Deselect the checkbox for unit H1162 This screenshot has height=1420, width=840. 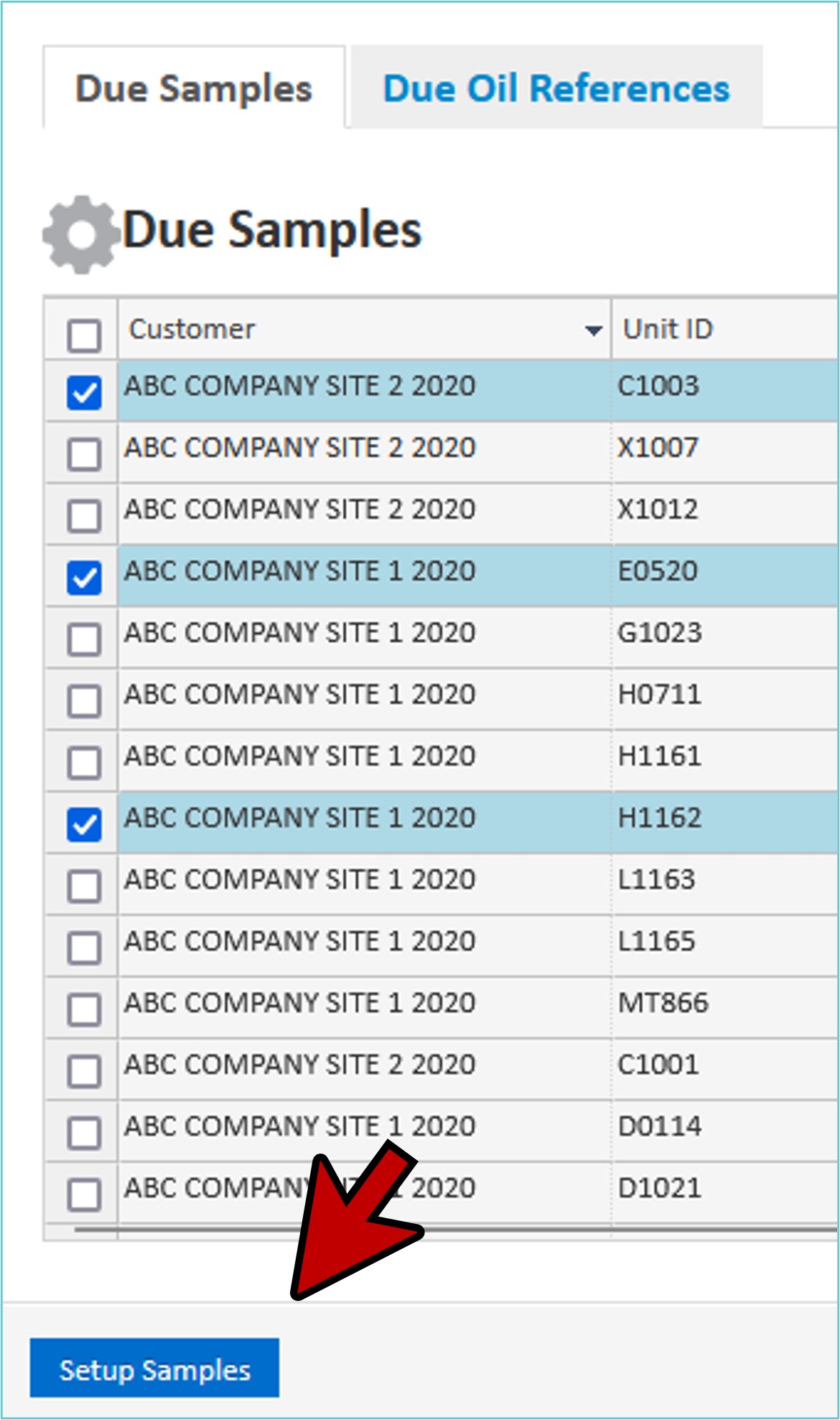pyautogui.click(x=84, y=825)
